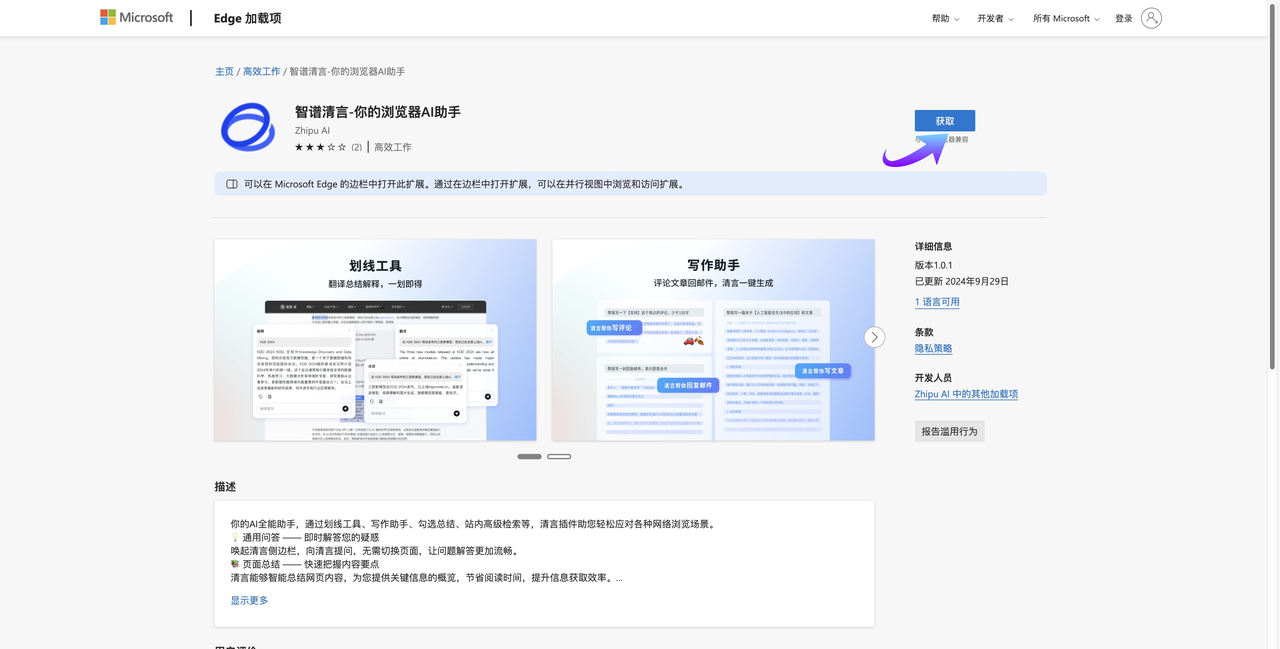Open the 隐私策略 privacy link
The height and width of the screenshot is (649, 1280).
coord(933,348)
